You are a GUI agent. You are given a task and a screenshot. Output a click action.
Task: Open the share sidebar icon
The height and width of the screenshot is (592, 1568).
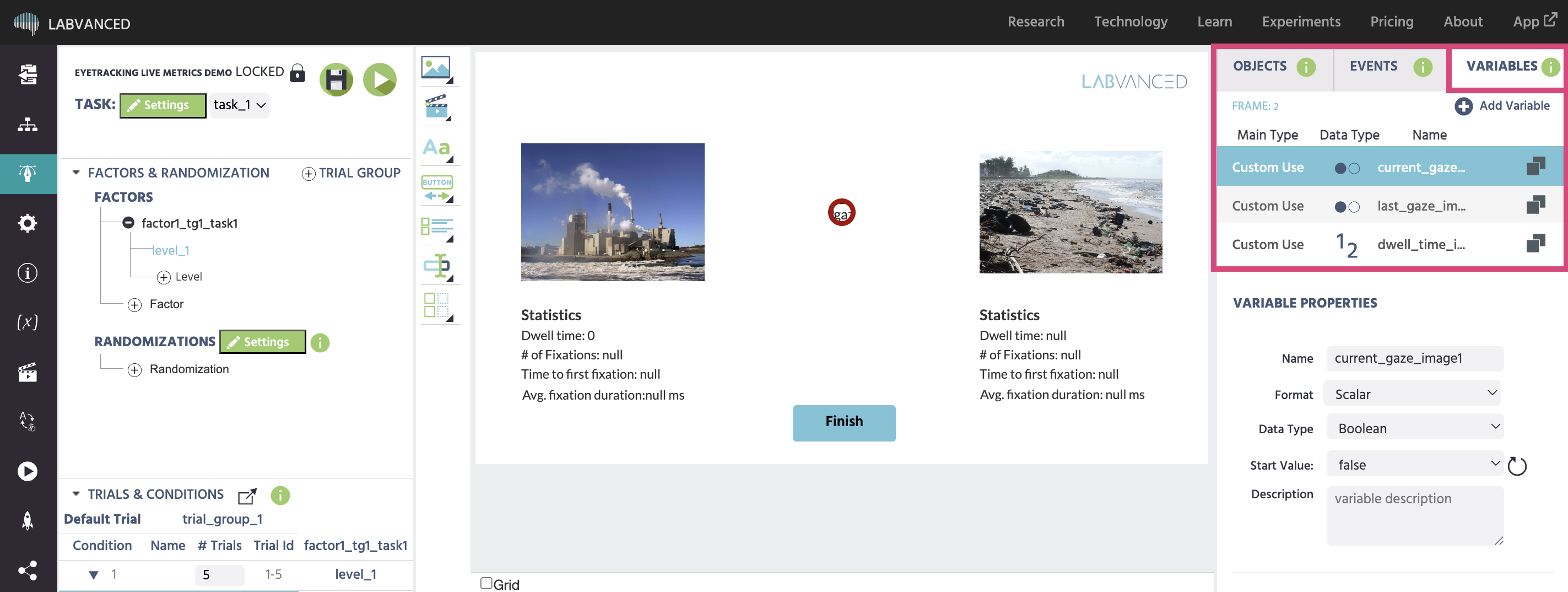pyautogui.click(x=28, y=571)
